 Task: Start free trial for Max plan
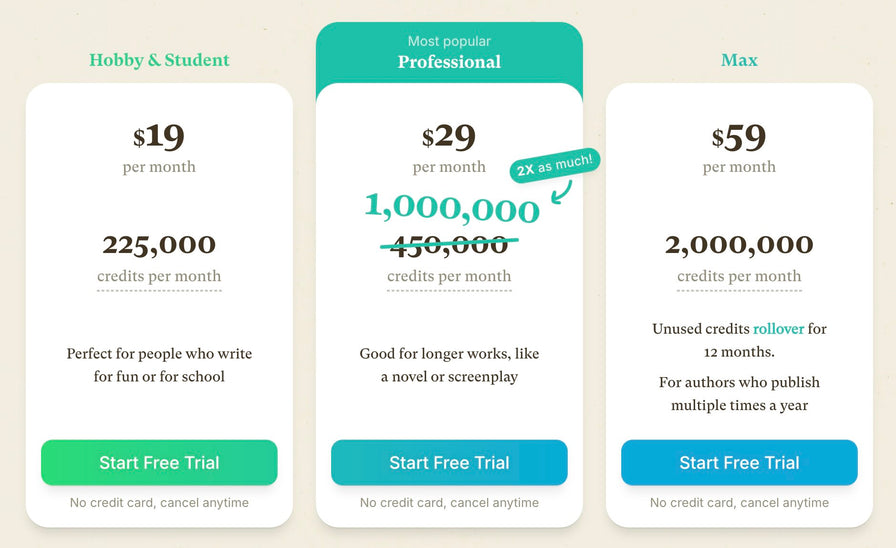click(x=739, y=462)
